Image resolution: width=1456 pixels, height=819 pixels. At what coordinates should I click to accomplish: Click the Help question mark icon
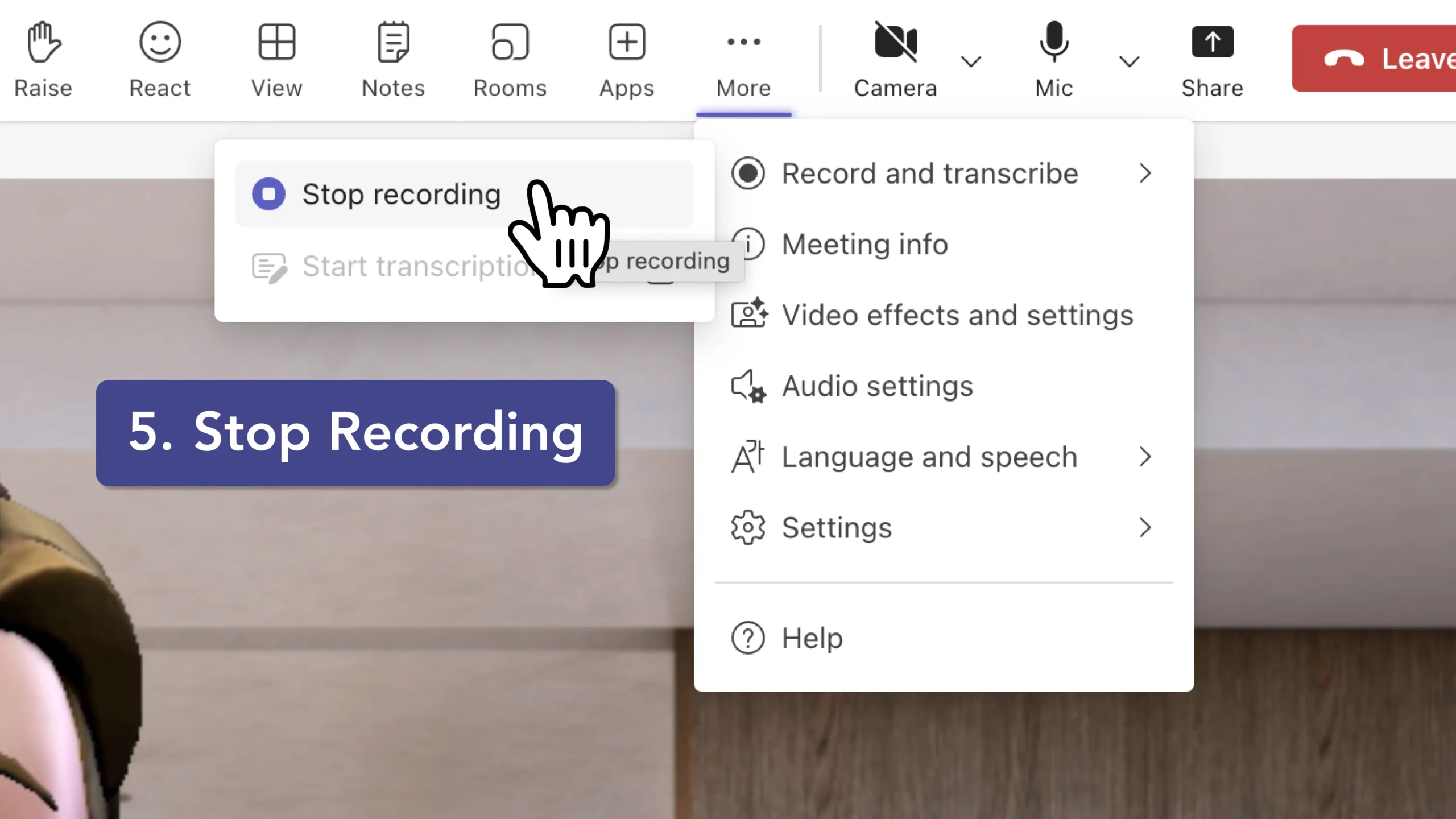[748, 638]
